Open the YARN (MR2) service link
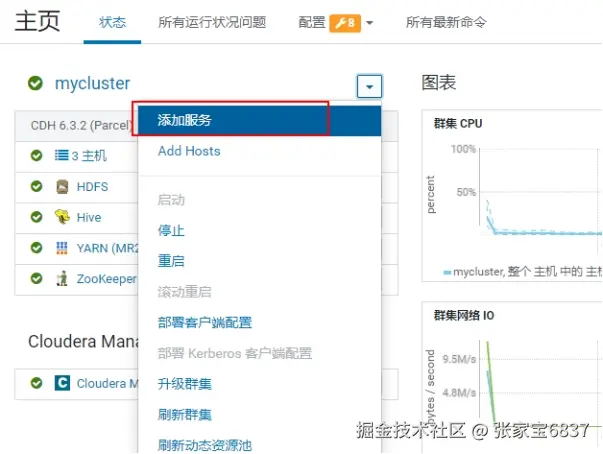This screenshot has width=603, height=454. pyautogui.click(x=107, y=248)
